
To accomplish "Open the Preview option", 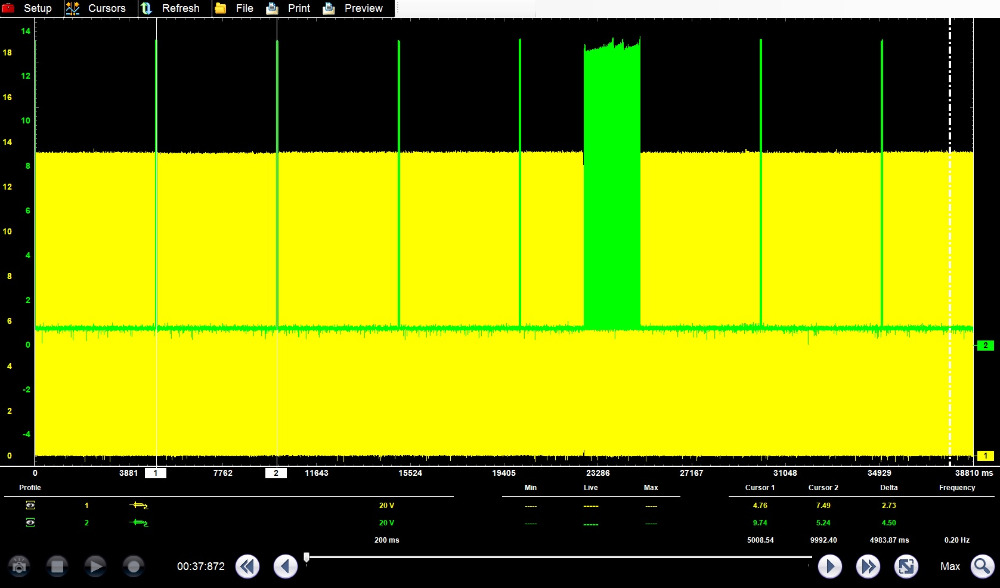I will (364, 8).
